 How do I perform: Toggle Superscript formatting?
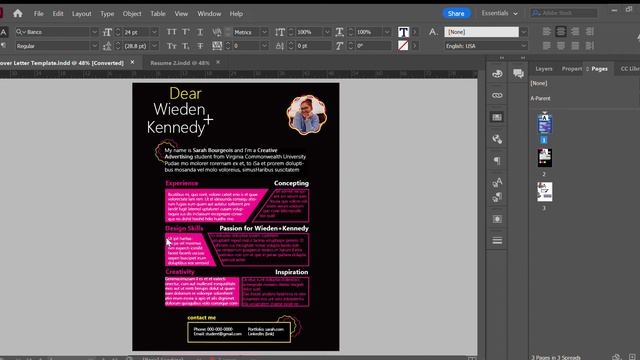point(186,32)
